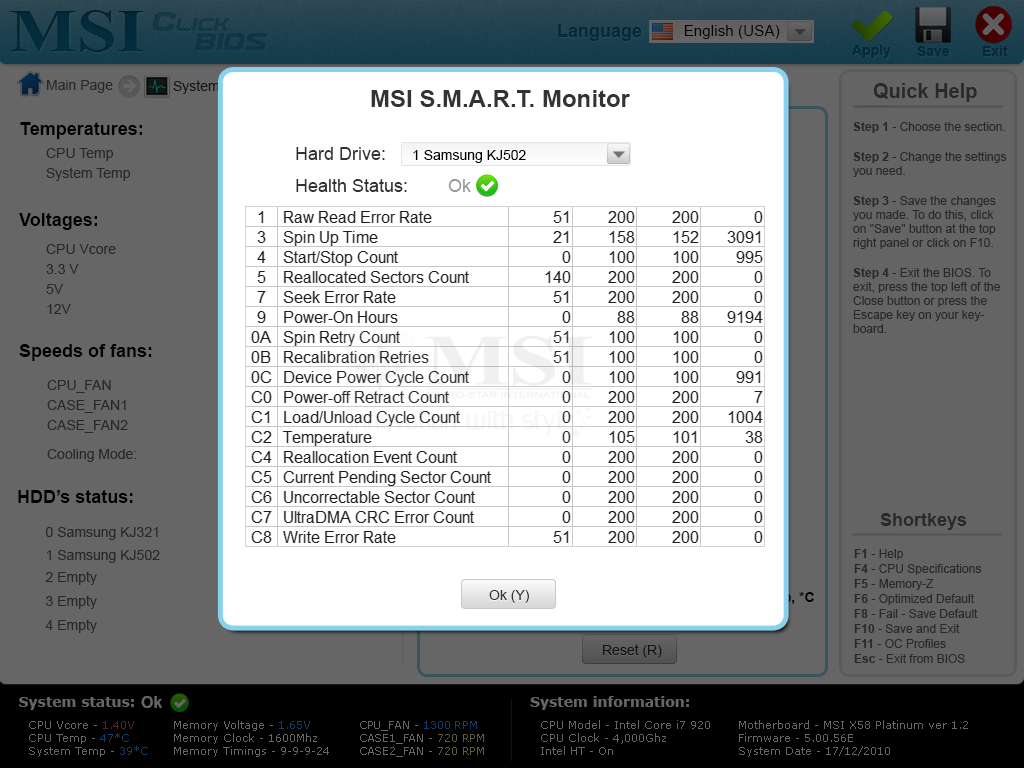The image size is (1024, 768).
Task: Open the Language dropdown arrow
Action: [799, 31]
